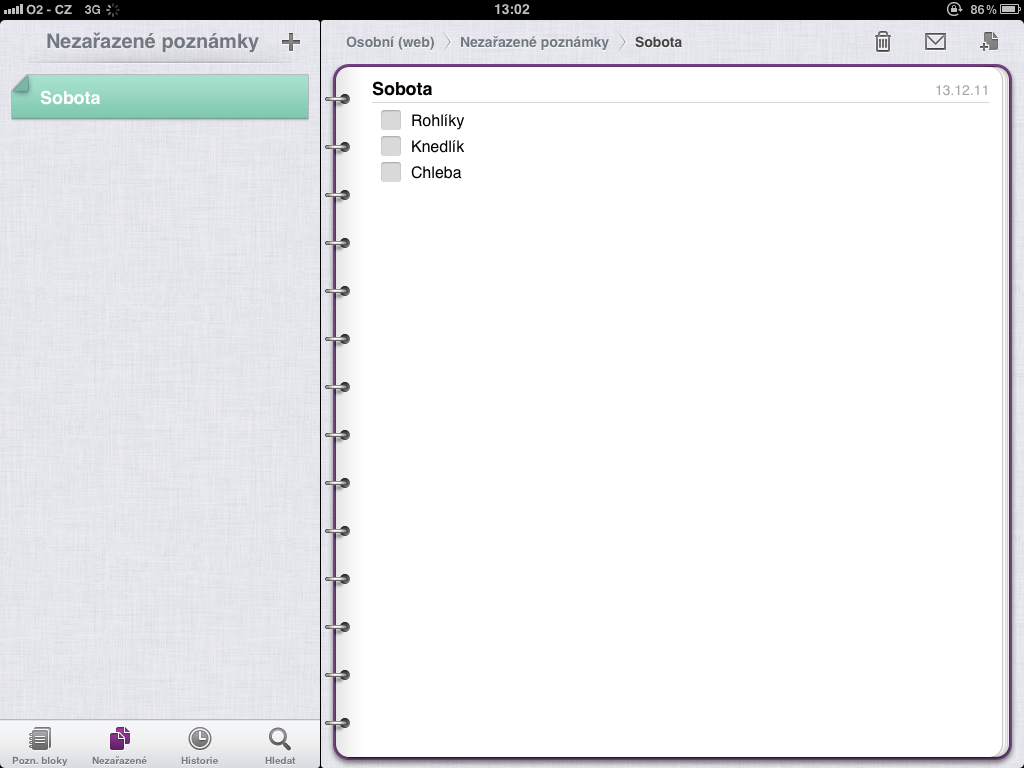This screenshot has width=1024, height=768.
Task: Check the Knedlík checkbox
Action: [x=391, y=146]
